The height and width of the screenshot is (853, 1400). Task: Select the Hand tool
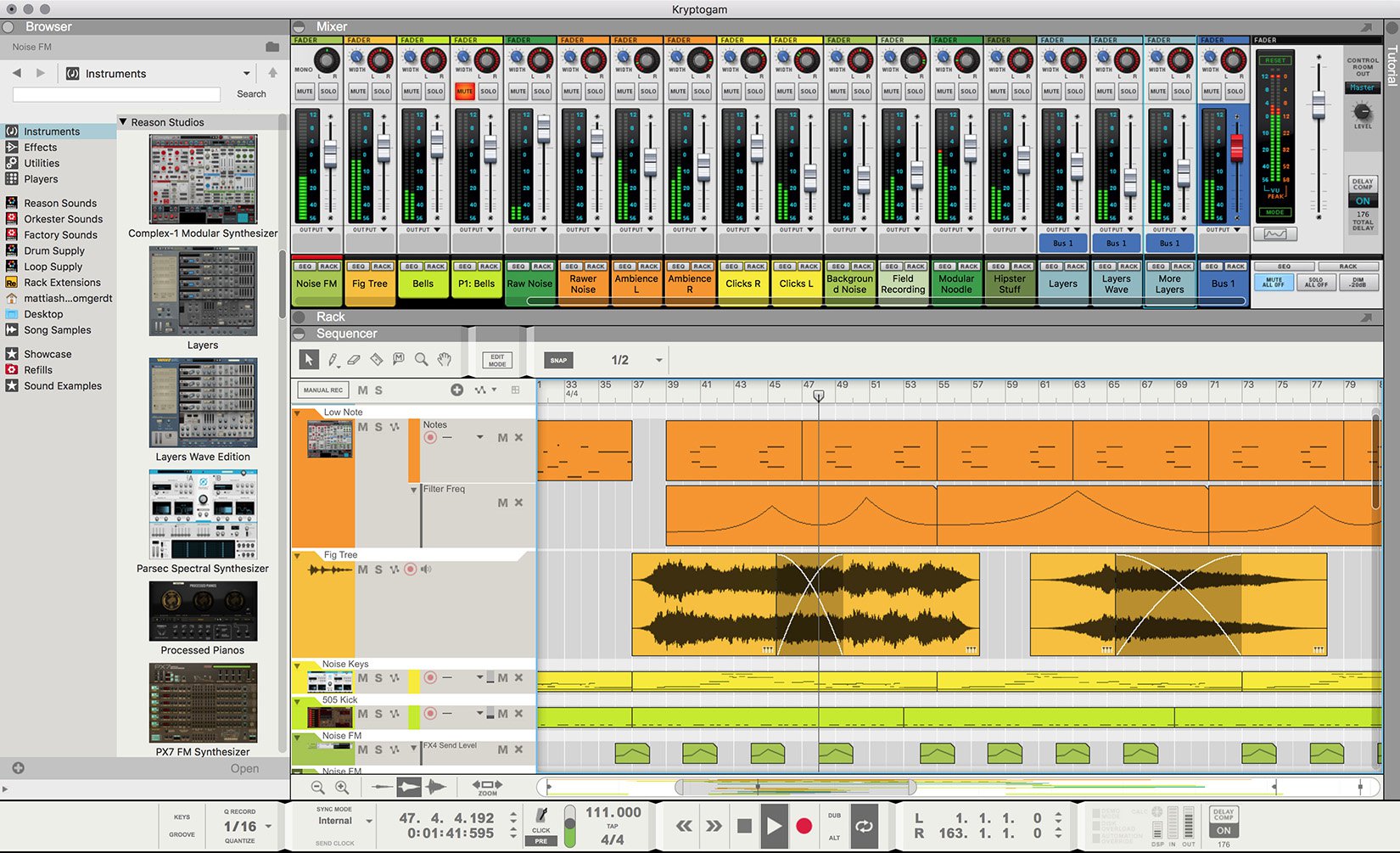pos(444,360)
